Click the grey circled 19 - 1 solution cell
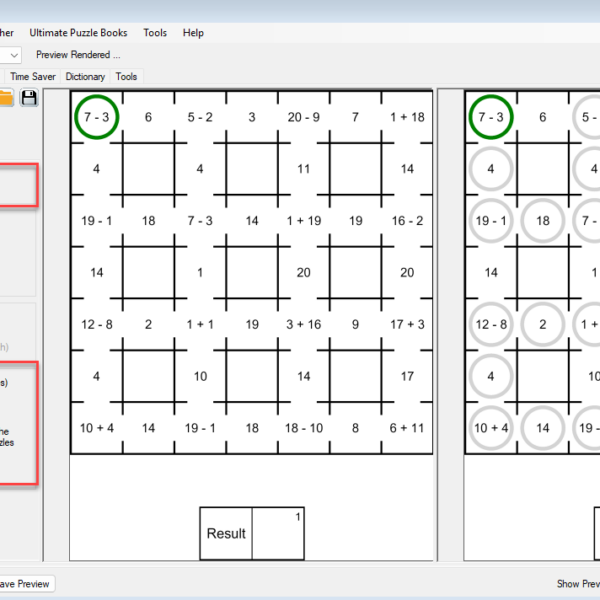600x600 pixels. click(x=491, y=221)
